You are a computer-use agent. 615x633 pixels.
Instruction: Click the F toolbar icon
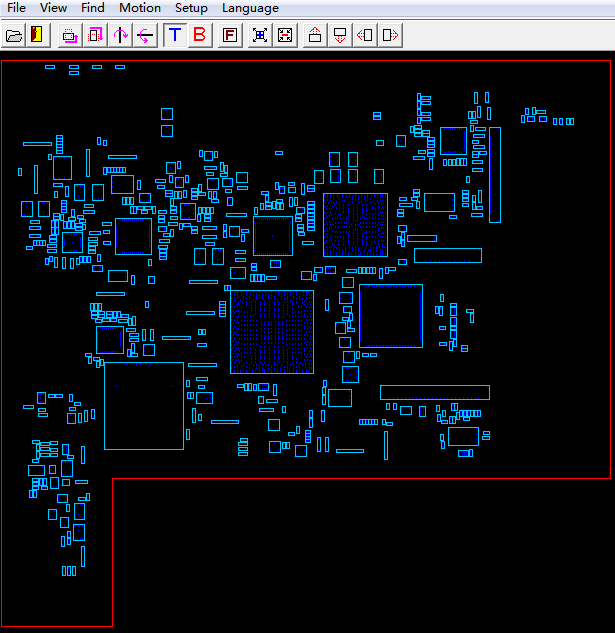point(230,35)
